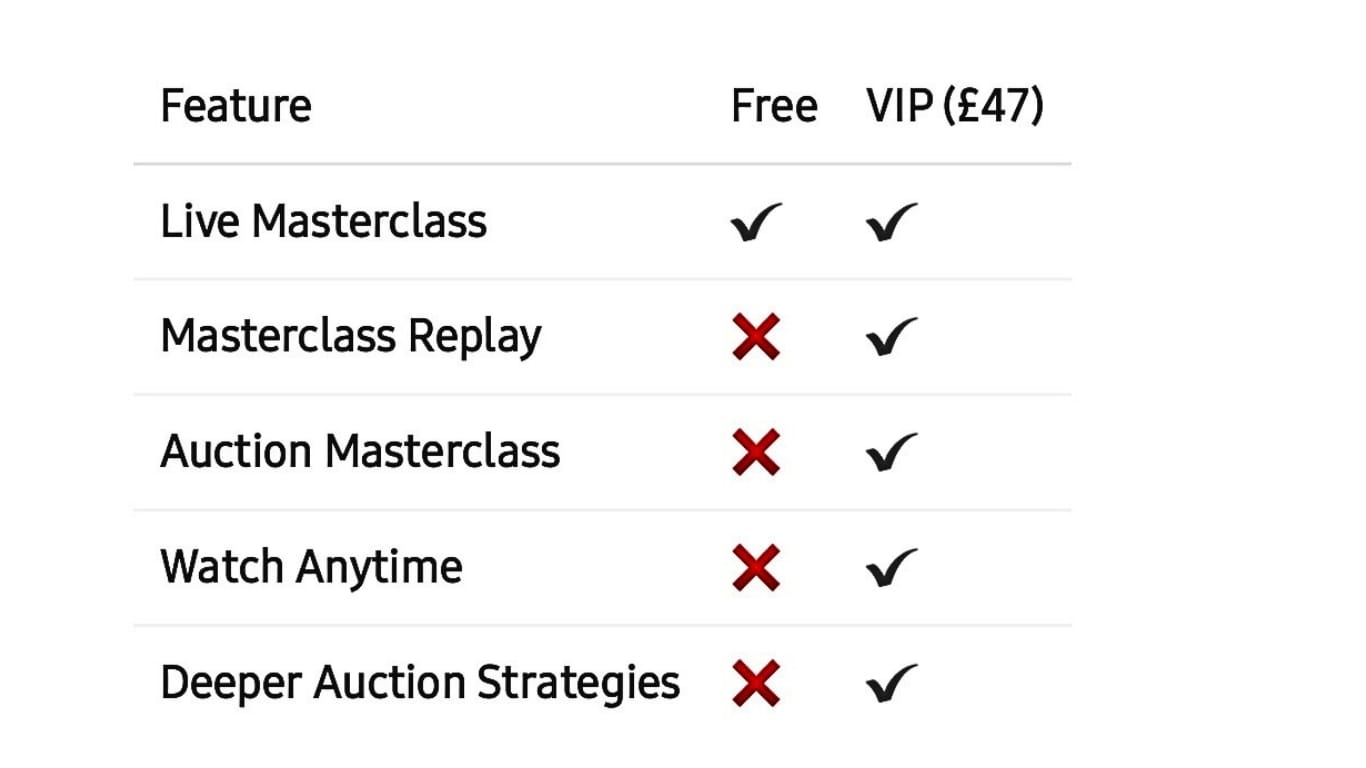
Task: Click the word Strategies in last row
Action: click(578, 683)
